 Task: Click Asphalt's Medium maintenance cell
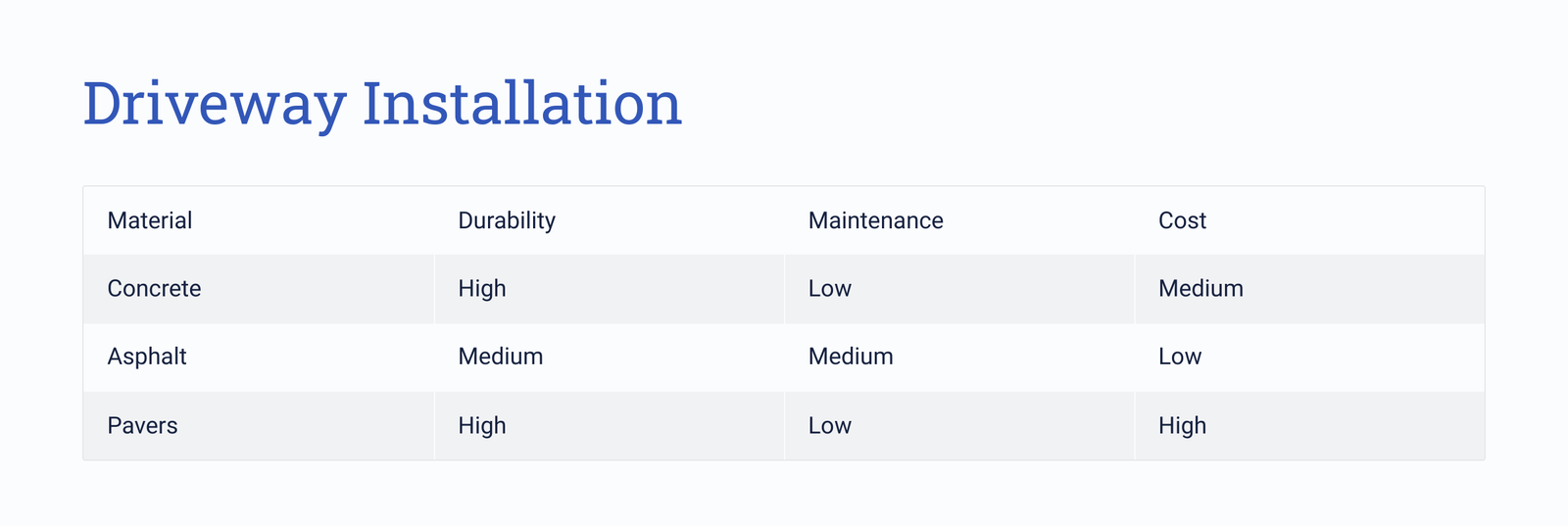click(959, 358)
